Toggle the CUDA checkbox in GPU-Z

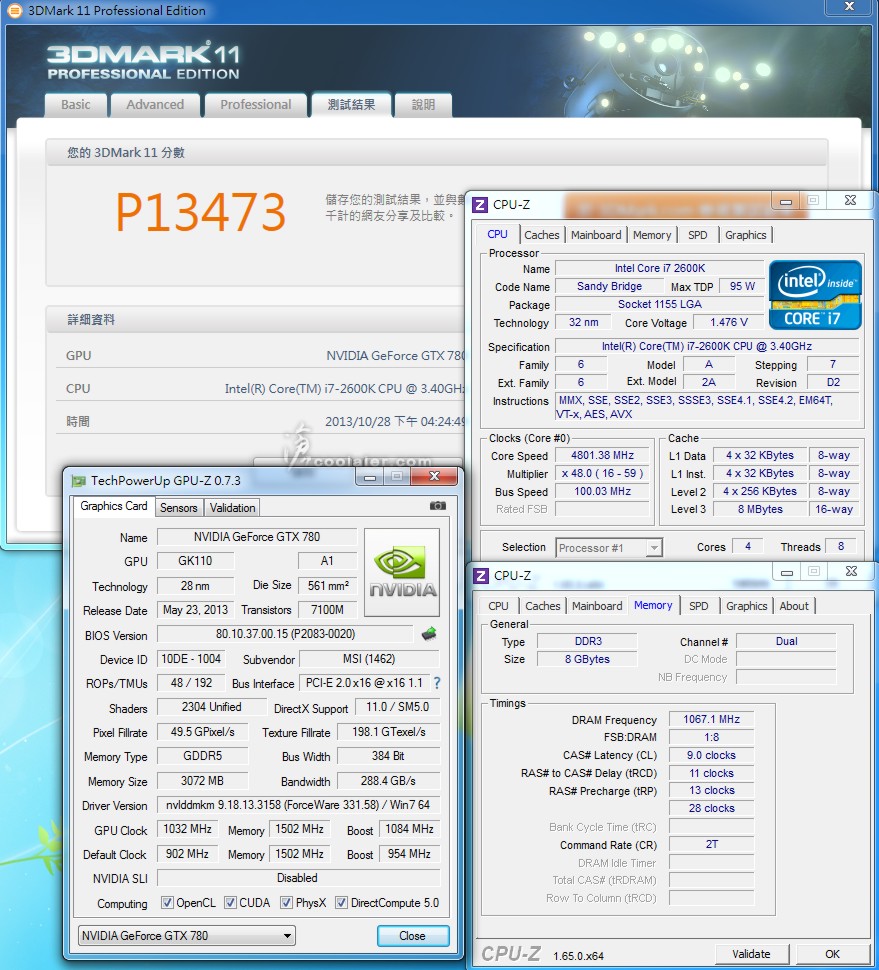pos(230,903)
